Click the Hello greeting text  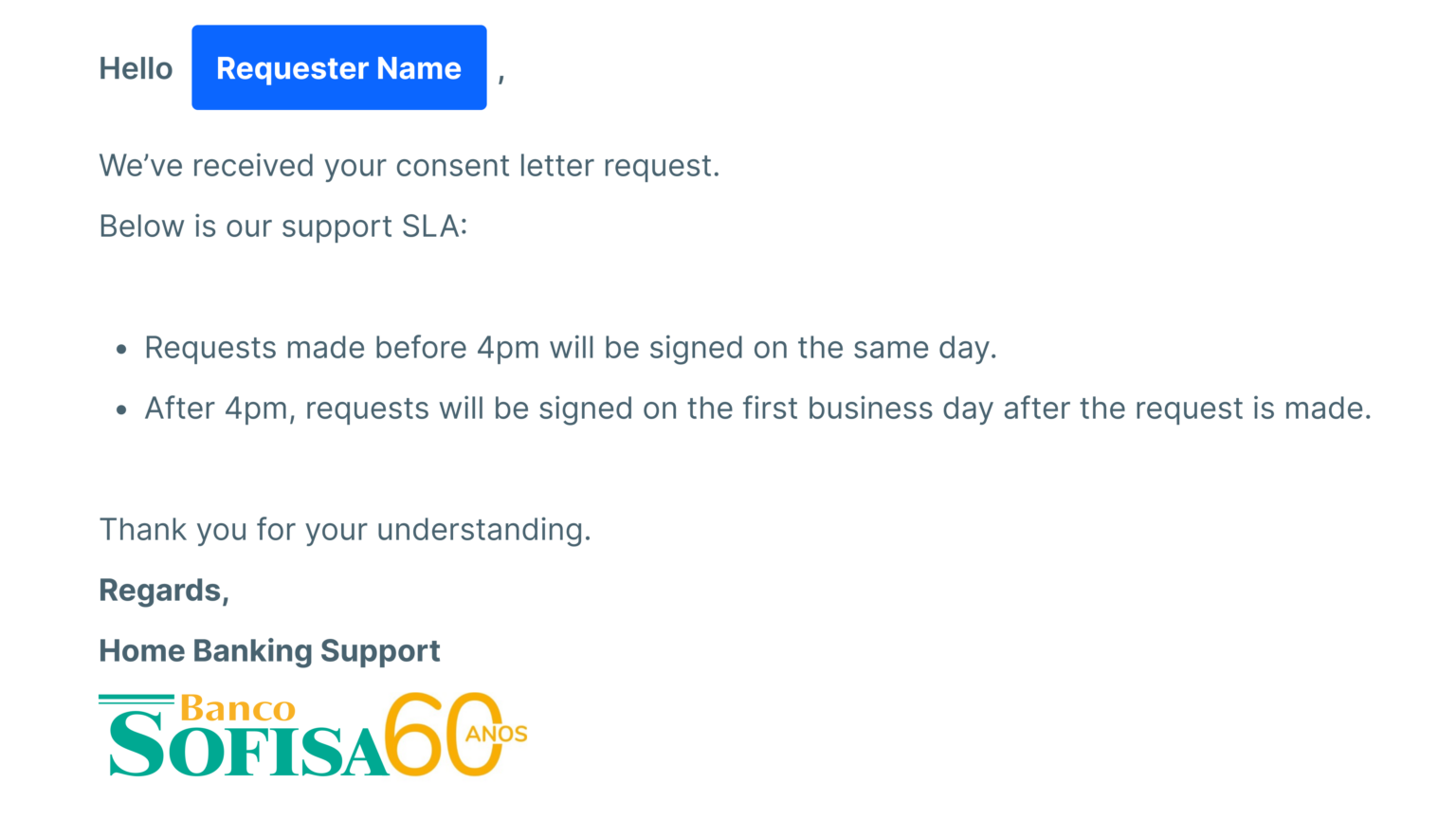coord(136,68)
